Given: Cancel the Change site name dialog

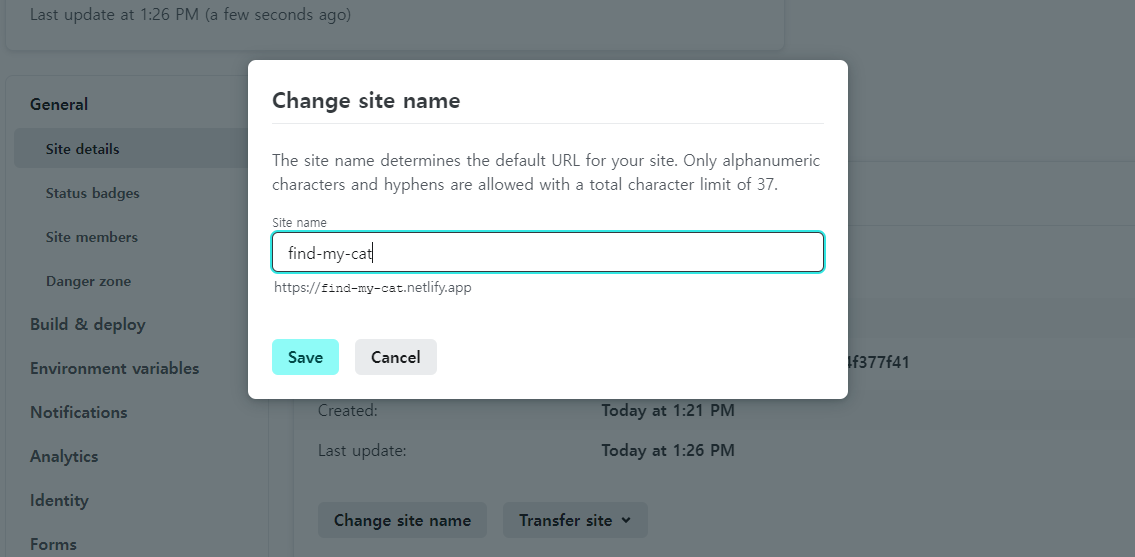Looking at the screenshot, I should pos(395,357).
